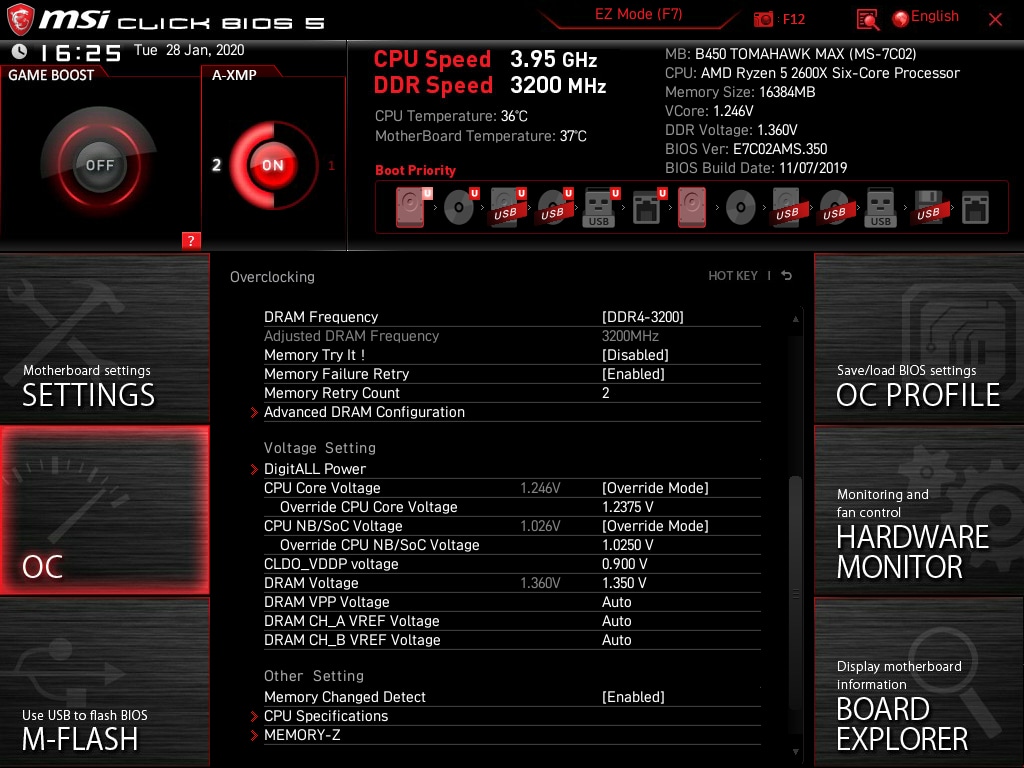Image resolution: width=1024 pixels, height=768 pixels.
Task: Click the MSI dragon shield logo
Action: [20, 19]
